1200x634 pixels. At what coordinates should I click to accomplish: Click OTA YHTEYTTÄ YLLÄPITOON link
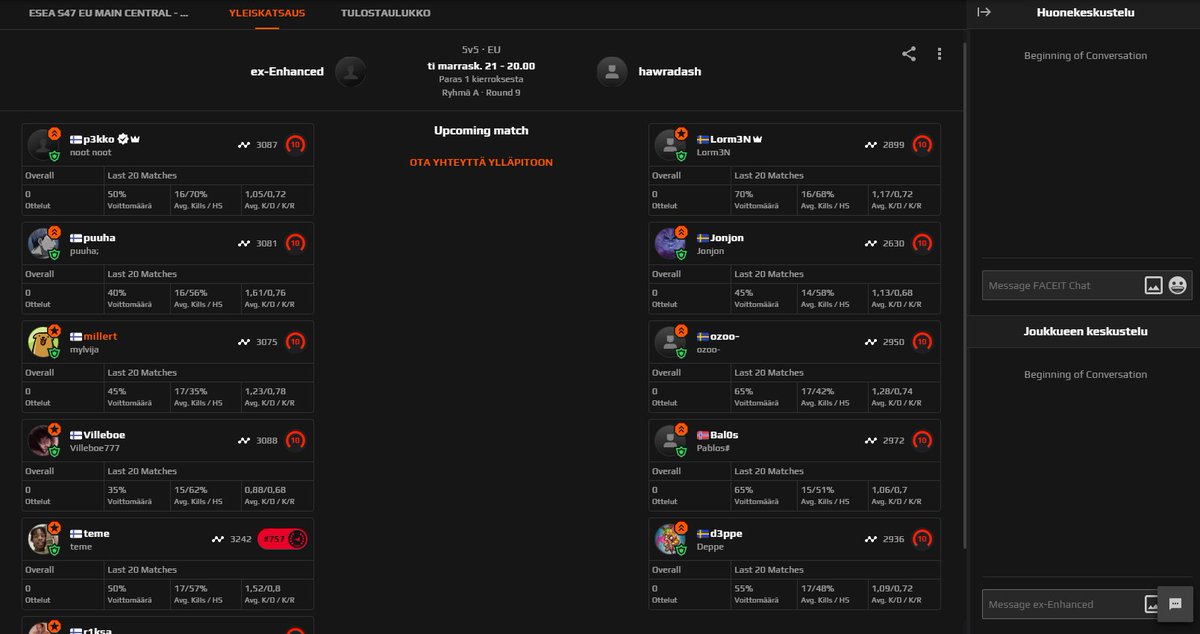[x=481, y=162]
